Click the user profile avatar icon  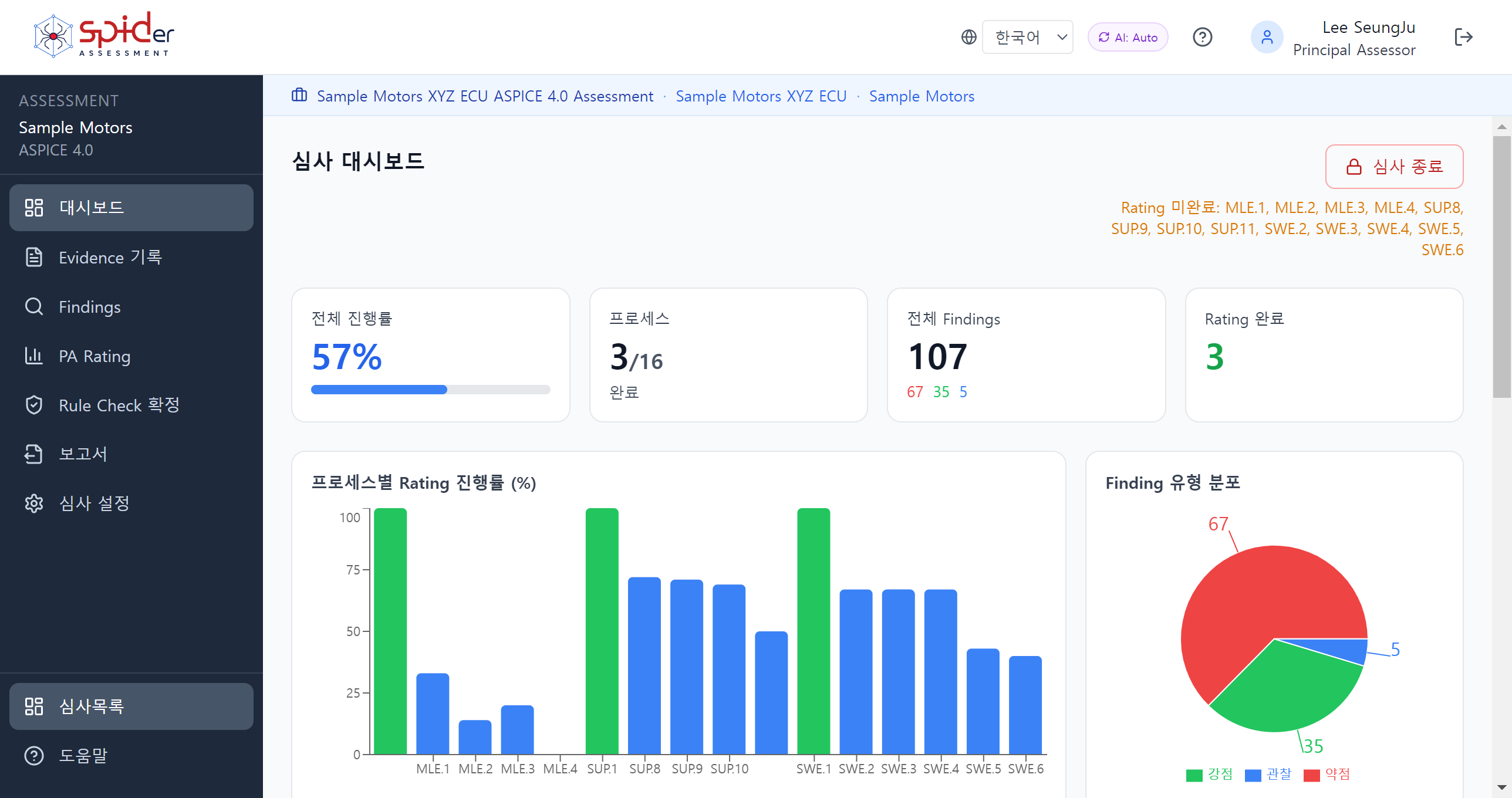pos(1267,37)
